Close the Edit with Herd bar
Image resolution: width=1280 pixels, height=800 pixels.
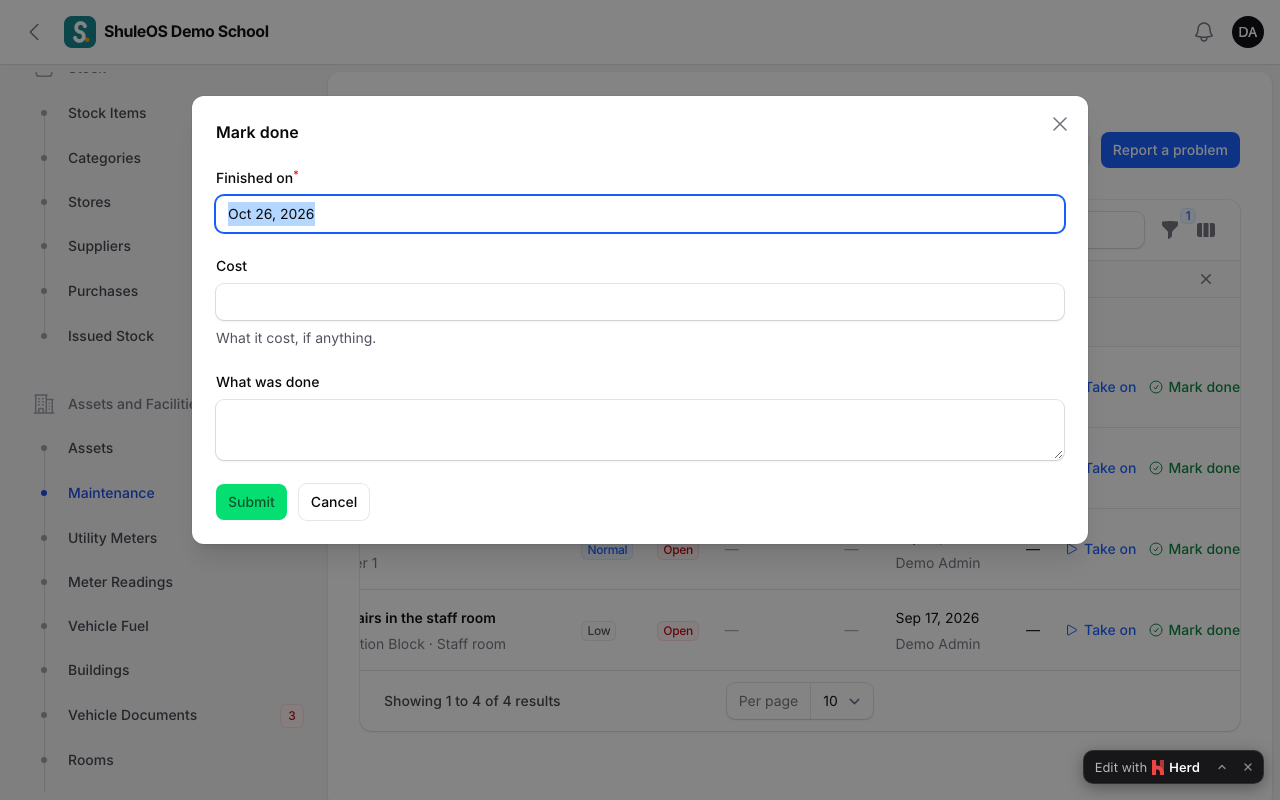point(1248,767)
